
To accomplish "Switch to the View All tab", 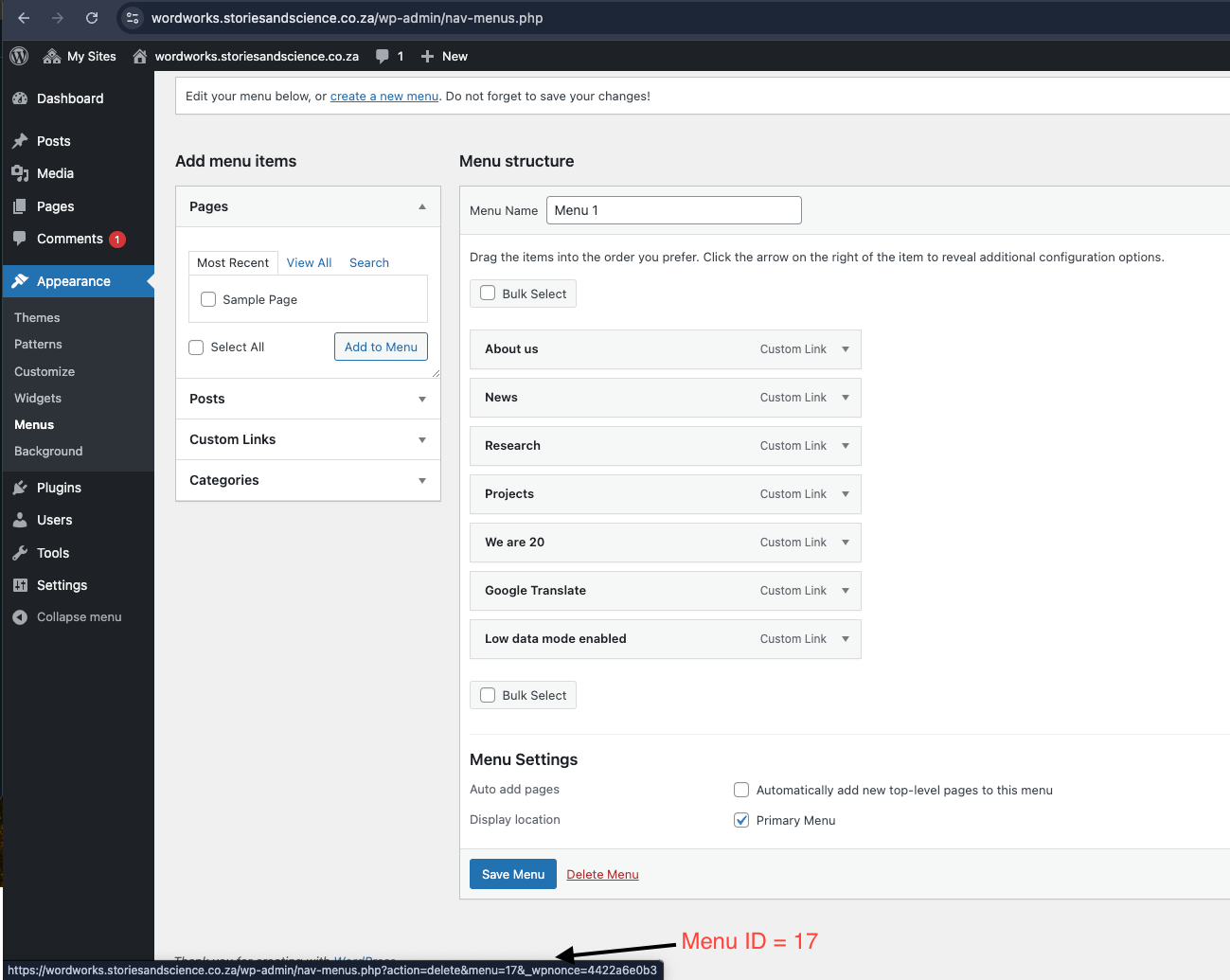I will click(x=309, y=262).
